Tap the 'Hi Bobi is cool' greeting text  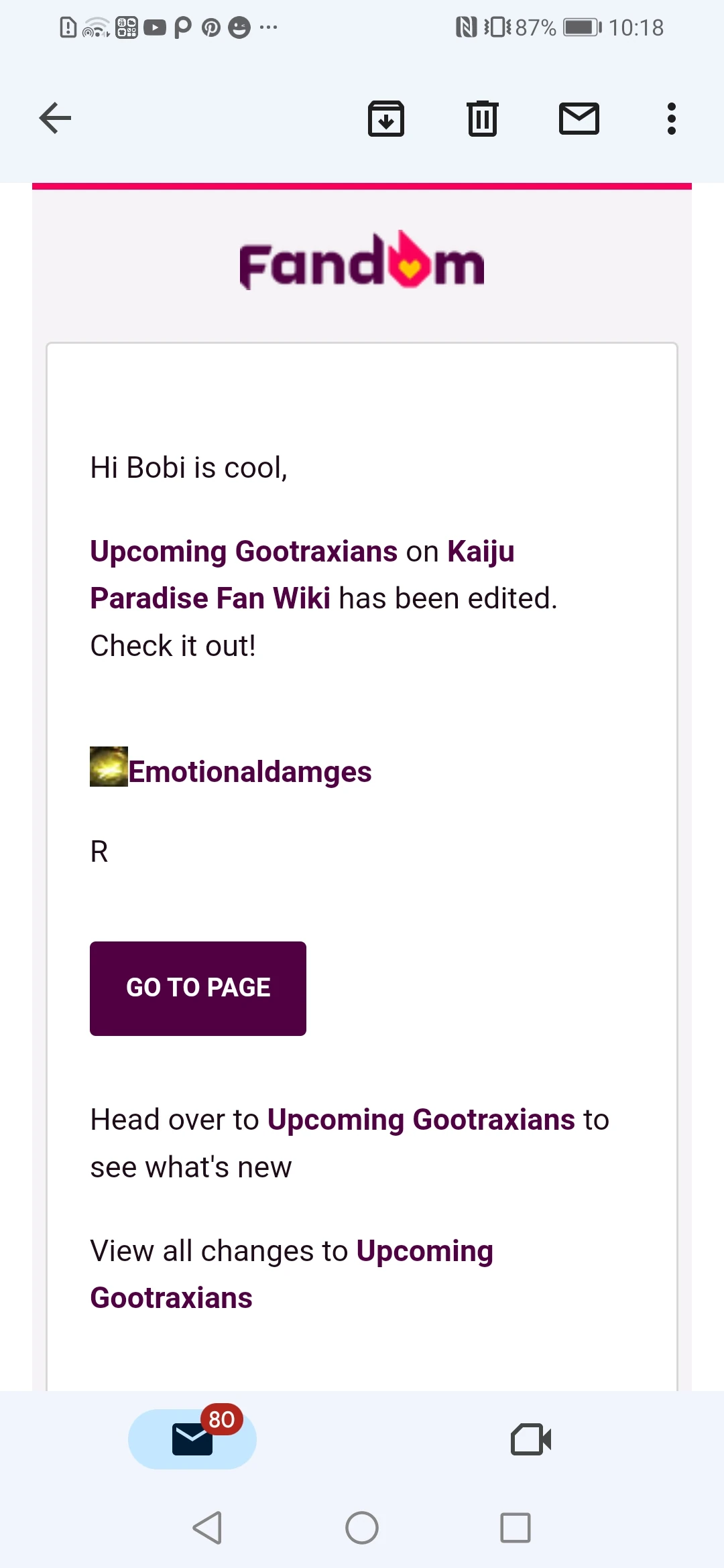coord(189,468)
